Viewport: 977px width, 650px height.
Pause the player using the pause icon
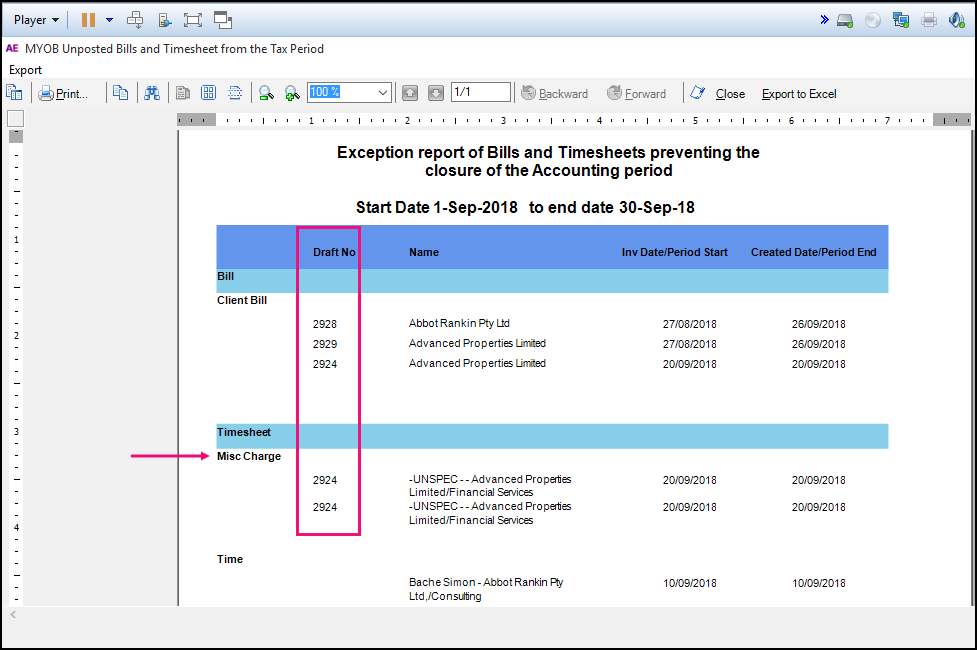(89, 20)
